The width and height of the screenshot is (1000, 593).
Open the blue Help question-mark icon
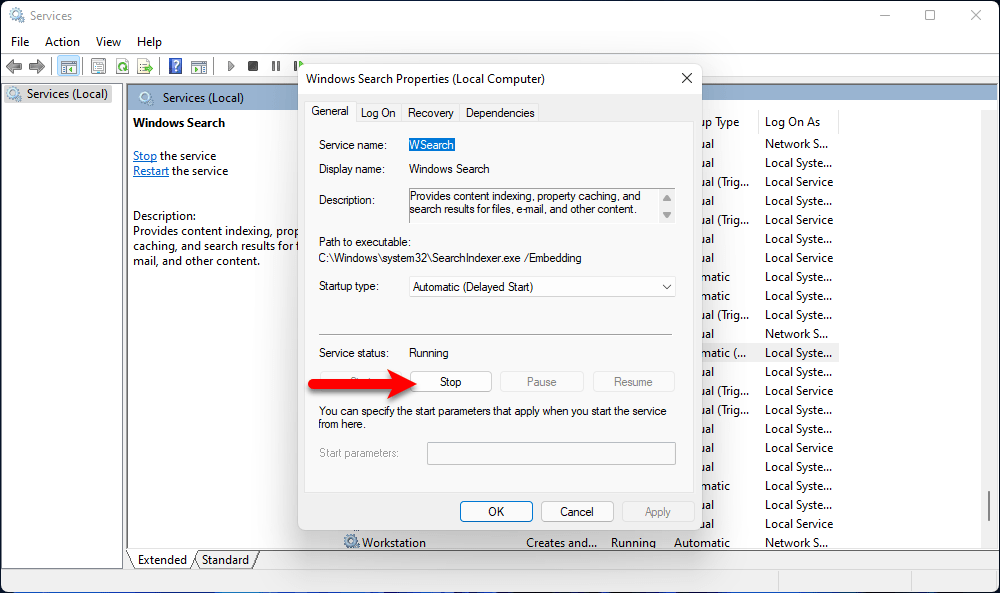pyautogui.click(x=175, y=66)
